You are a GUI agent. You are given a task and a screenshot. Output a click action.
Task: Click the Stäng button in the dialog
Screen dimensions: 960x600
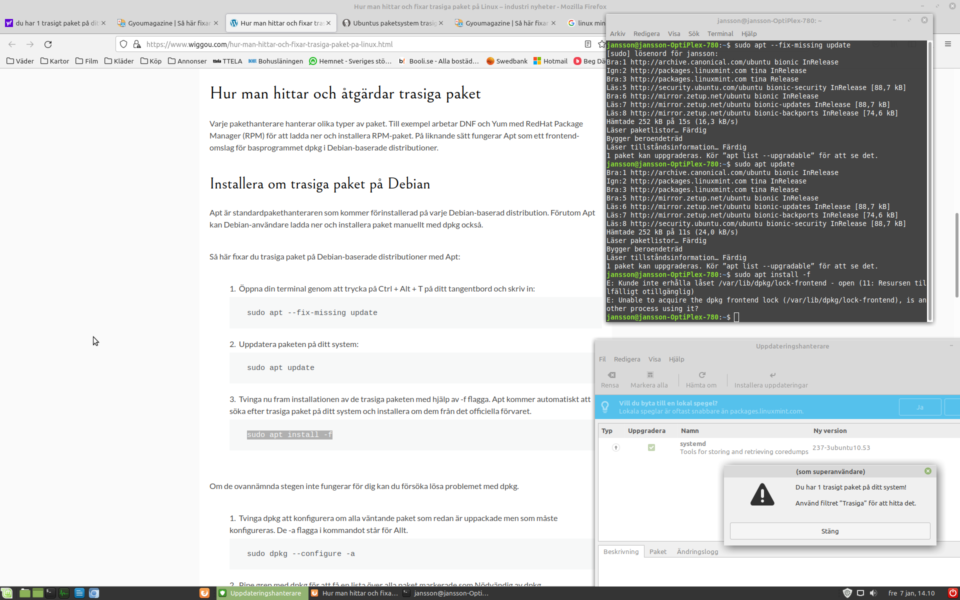(830, 531)
